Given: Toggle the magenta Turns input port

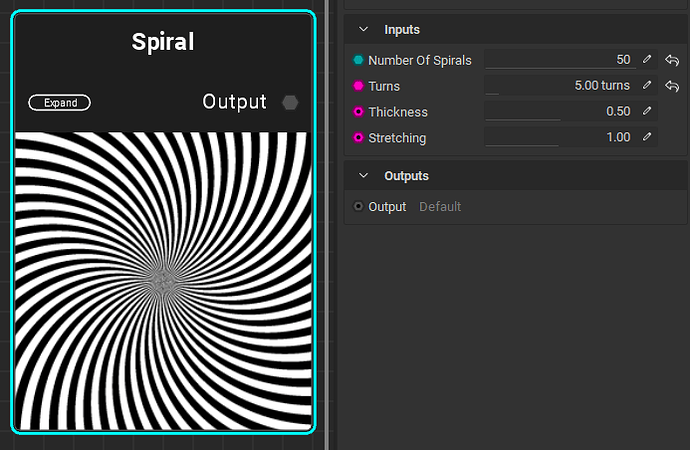Looking at the screenshot, I should pyautogui.click(x=359, y=86).
